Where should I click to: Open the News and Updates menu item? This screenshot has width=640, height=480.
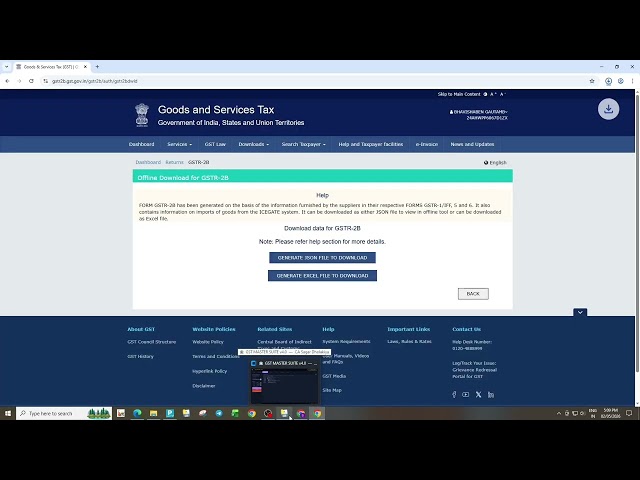472,144
